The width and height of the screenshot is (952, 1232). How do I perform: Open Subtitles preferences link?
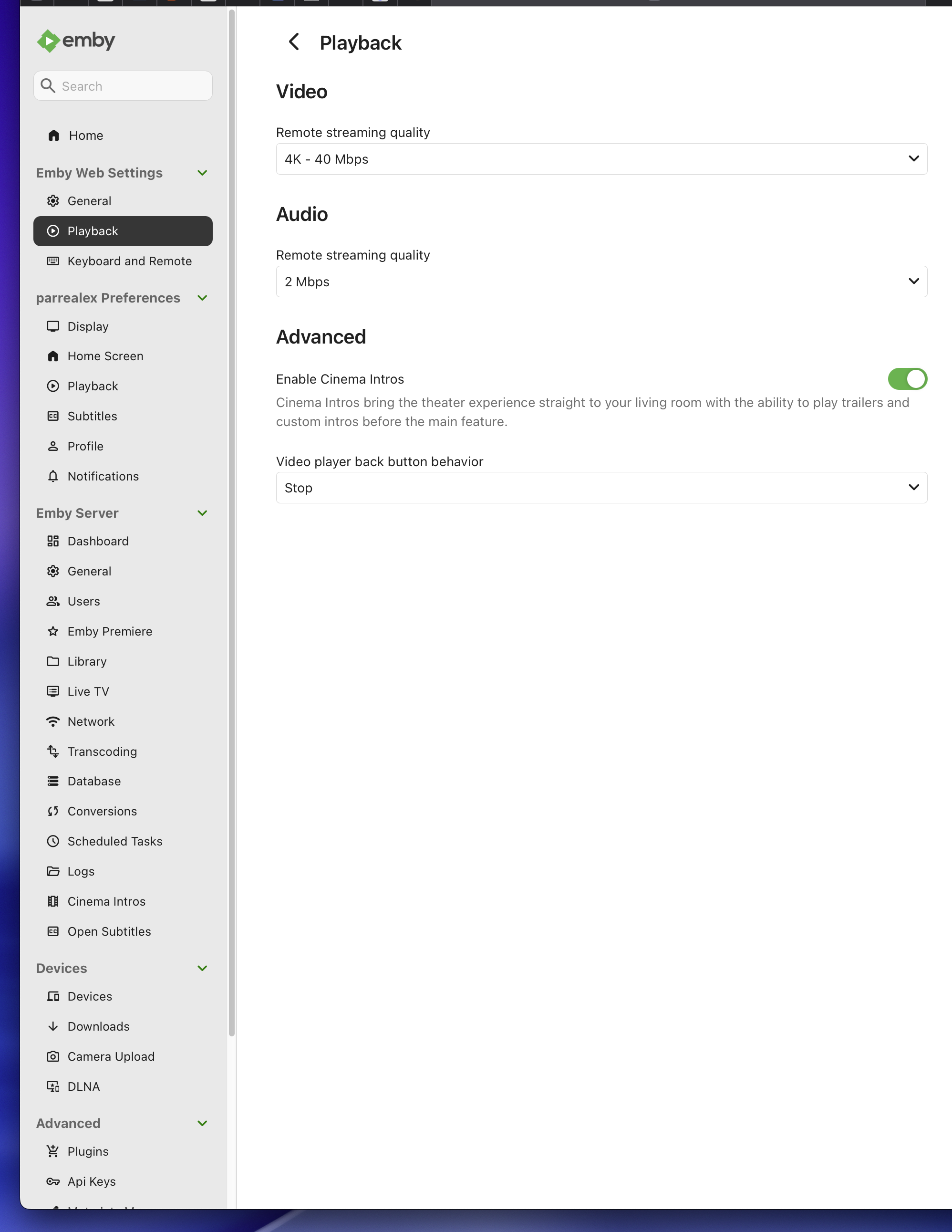tap(93, 416)
